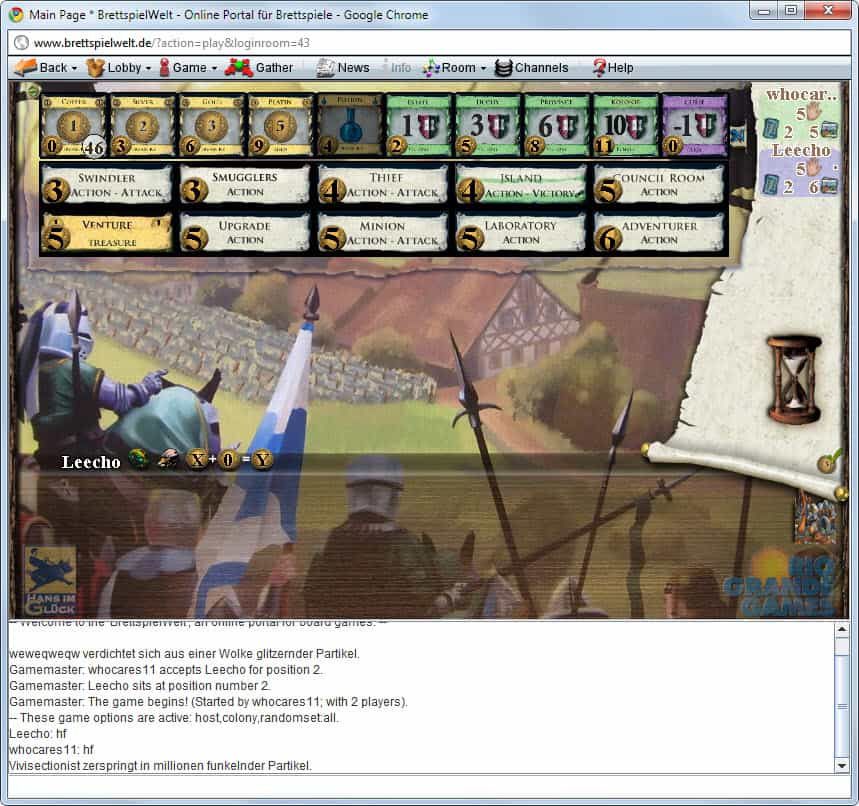The height and width of the screenshot is (806, 859).
Task: Click the site globe icon in address bar
Action: click(21, 43)
